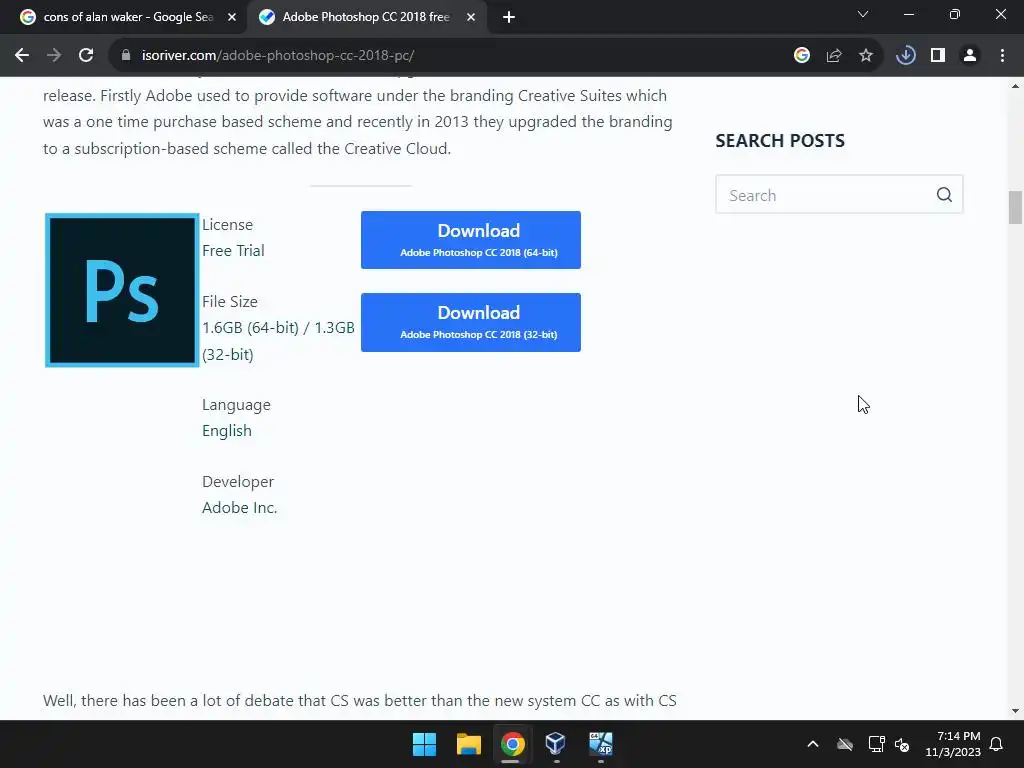
Task: Open the Chrome downloads icon
Action: pos(906,56)
